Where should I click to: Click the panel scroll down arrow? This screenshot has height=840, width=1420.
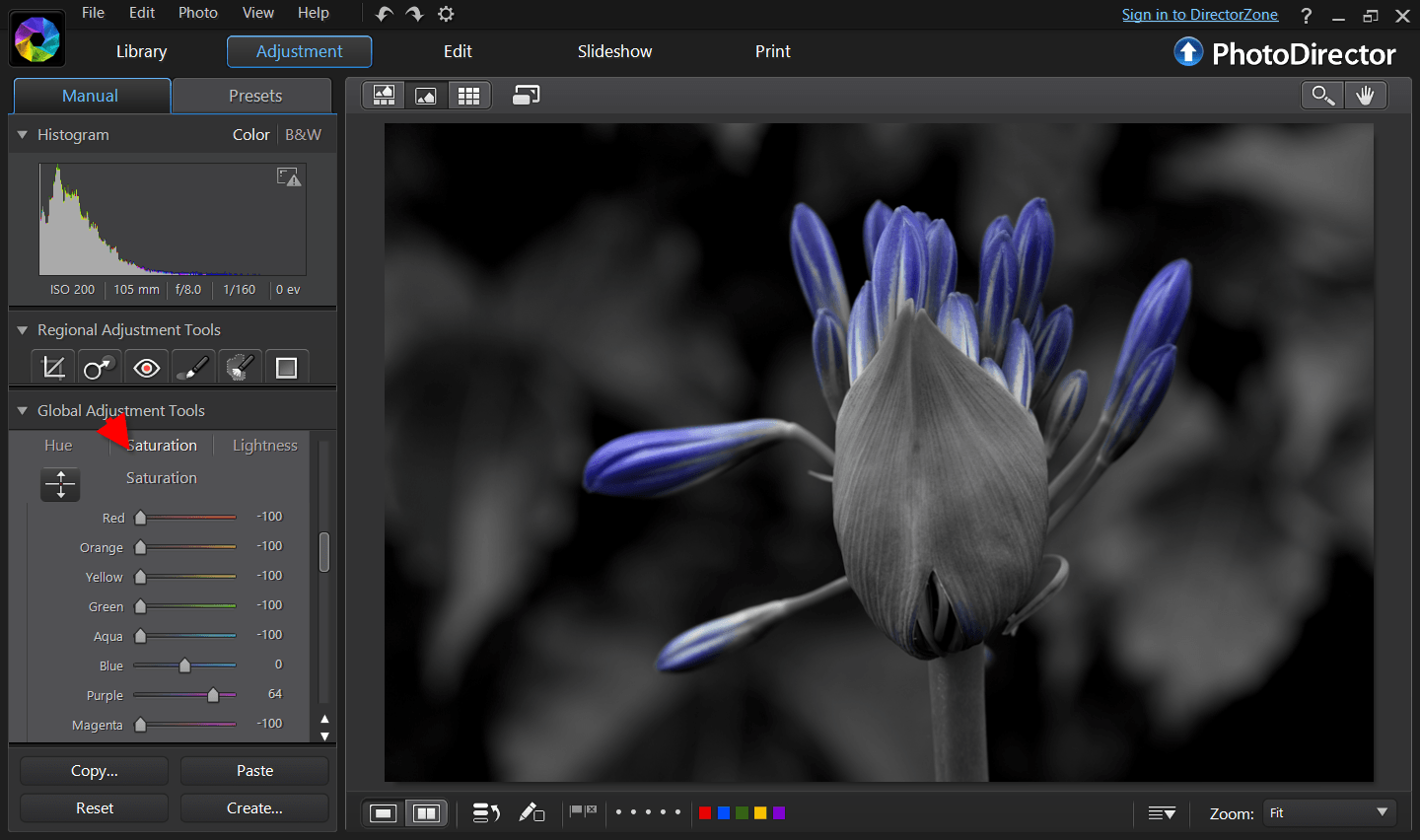324,735
